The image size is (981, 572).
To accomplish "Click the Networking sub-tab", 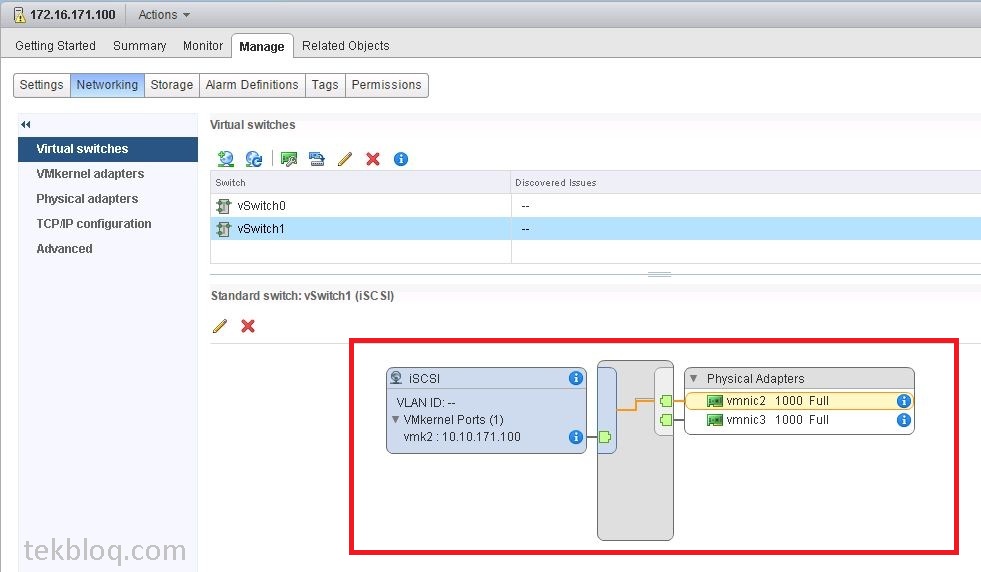I will click(x=107, y=85).
